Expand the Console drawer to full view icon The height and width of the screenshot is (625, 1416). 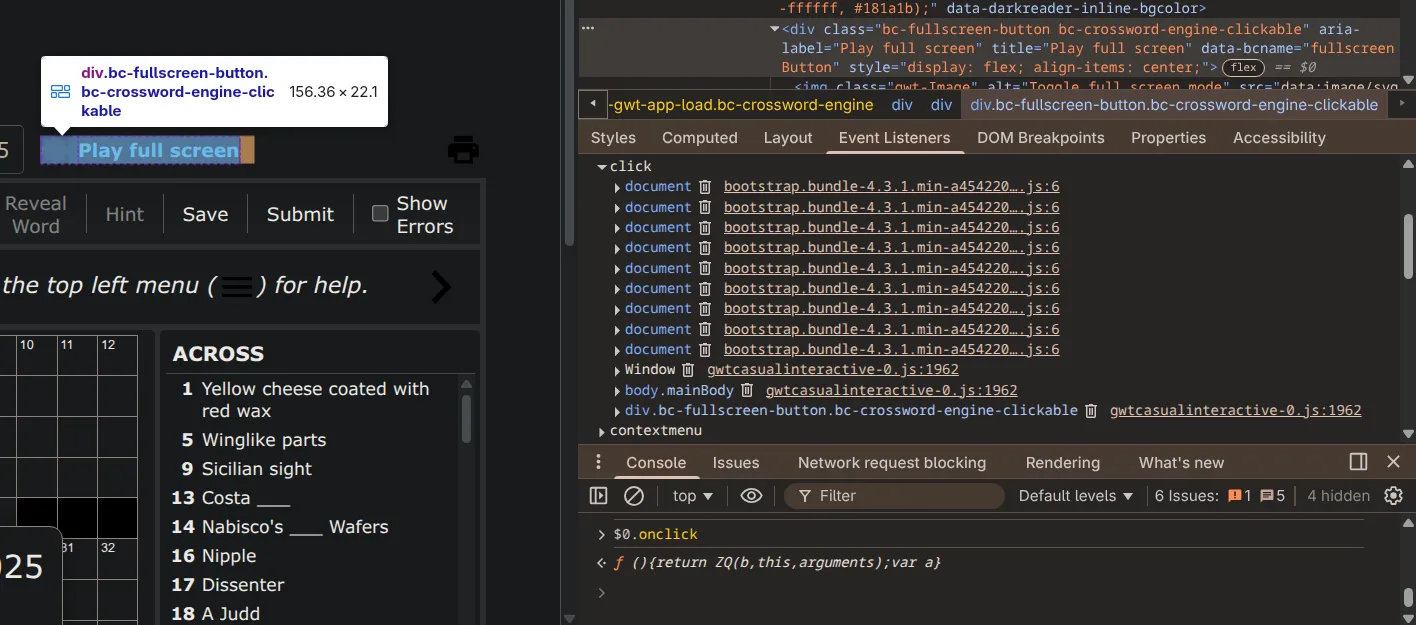[x=1357, y=462]
